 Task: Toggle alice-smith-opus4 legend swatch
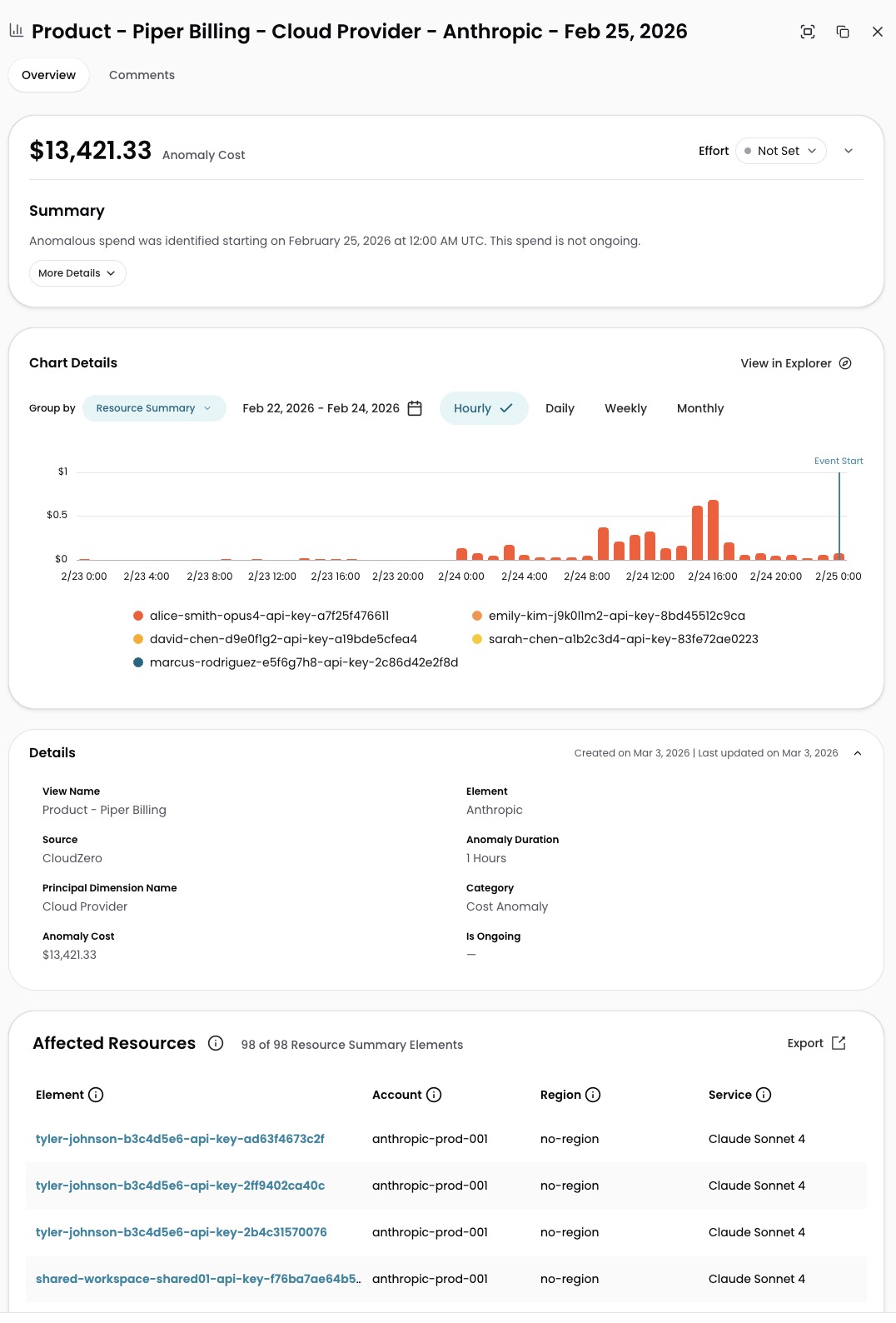coord(138,616)
